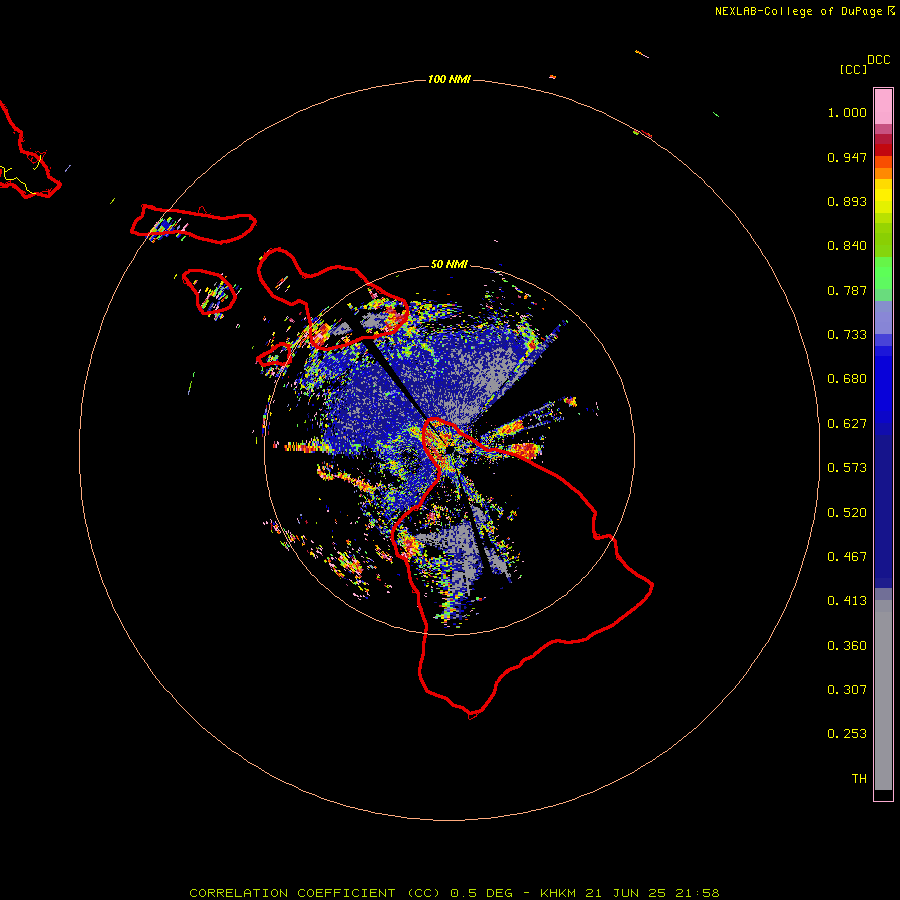Click the 0.840 scale value
900x900 pixels.
click(x=847, y=246)
